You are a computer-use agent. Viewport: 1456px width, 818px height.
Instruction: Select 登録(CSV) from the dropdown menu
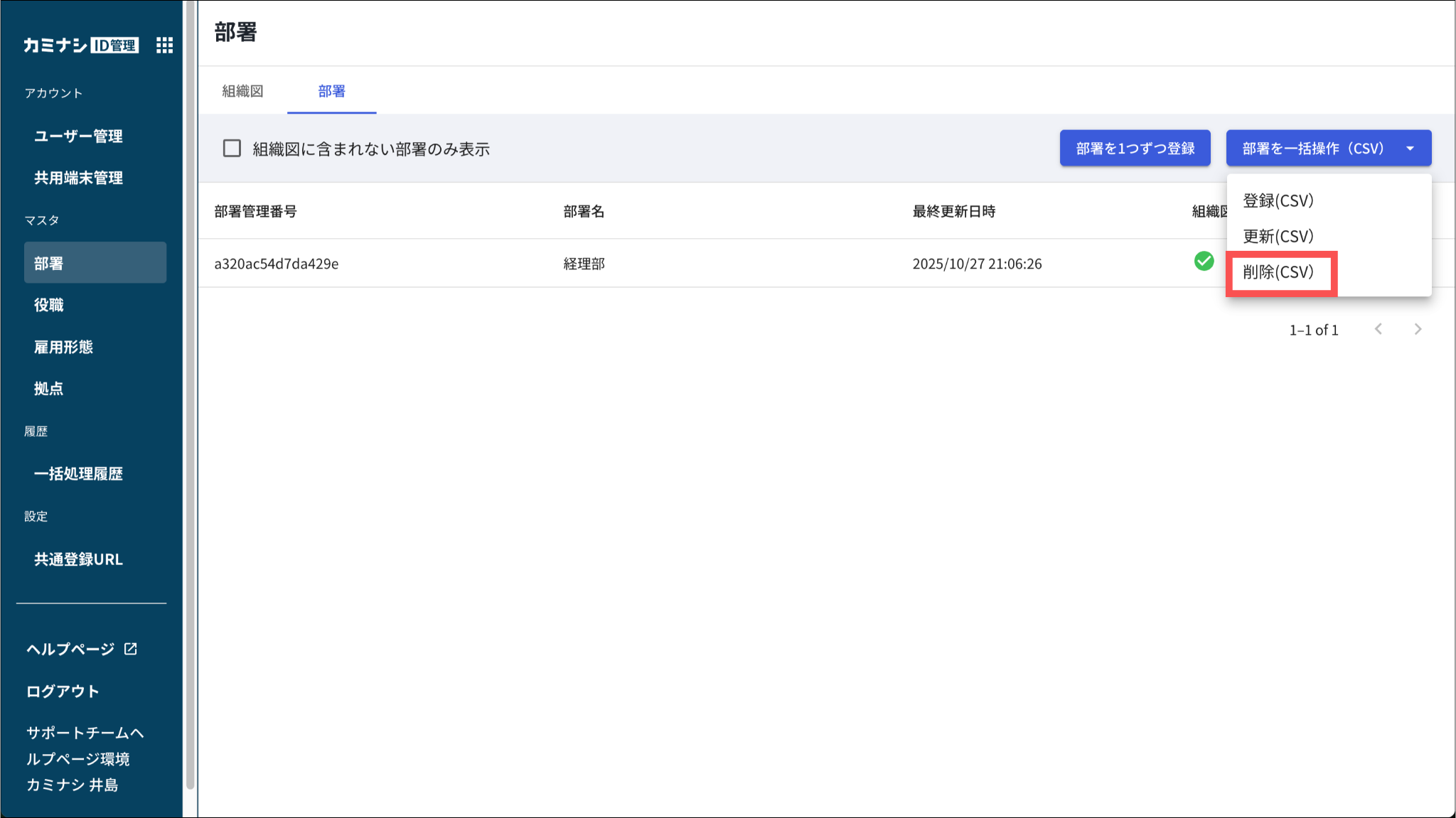[1278, 201]
